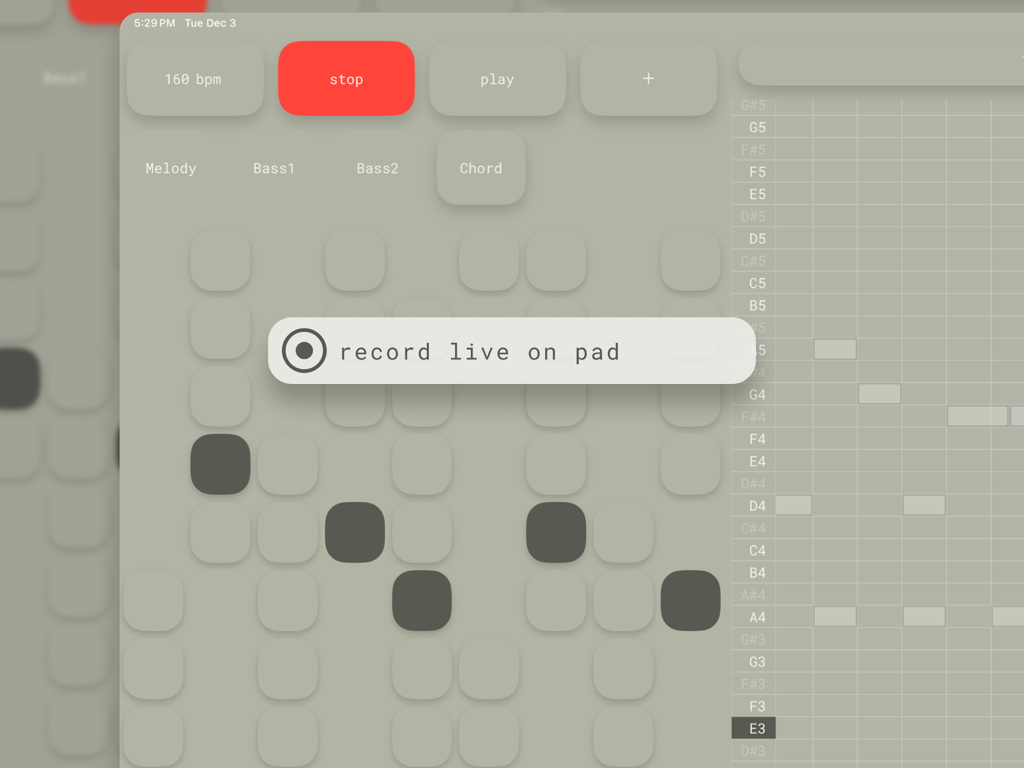
Task: Select the Bass1 track tab
Action: (x=273, y=168)
